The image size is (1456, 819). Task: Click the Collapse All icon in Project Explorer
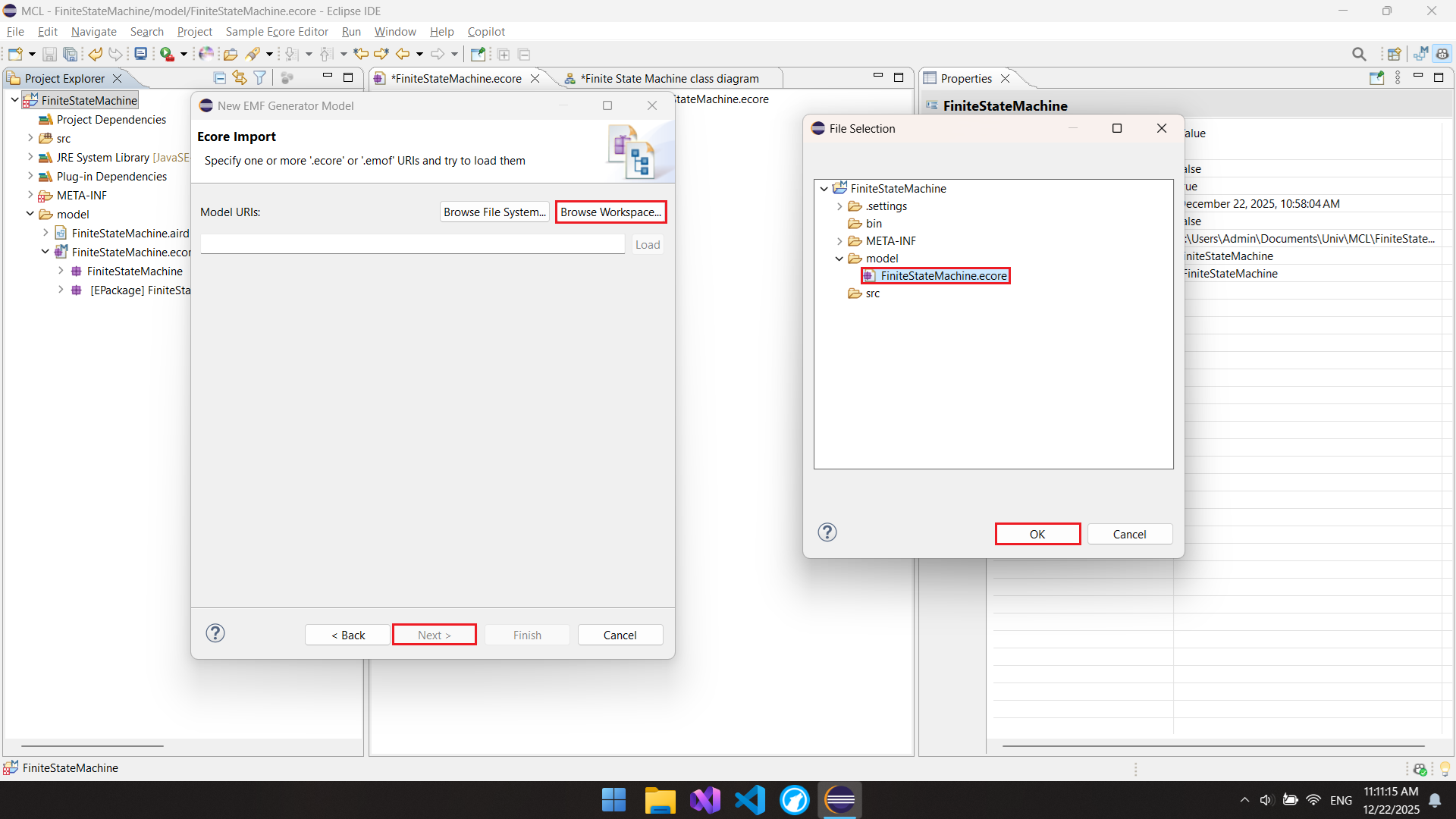[220, 78]
